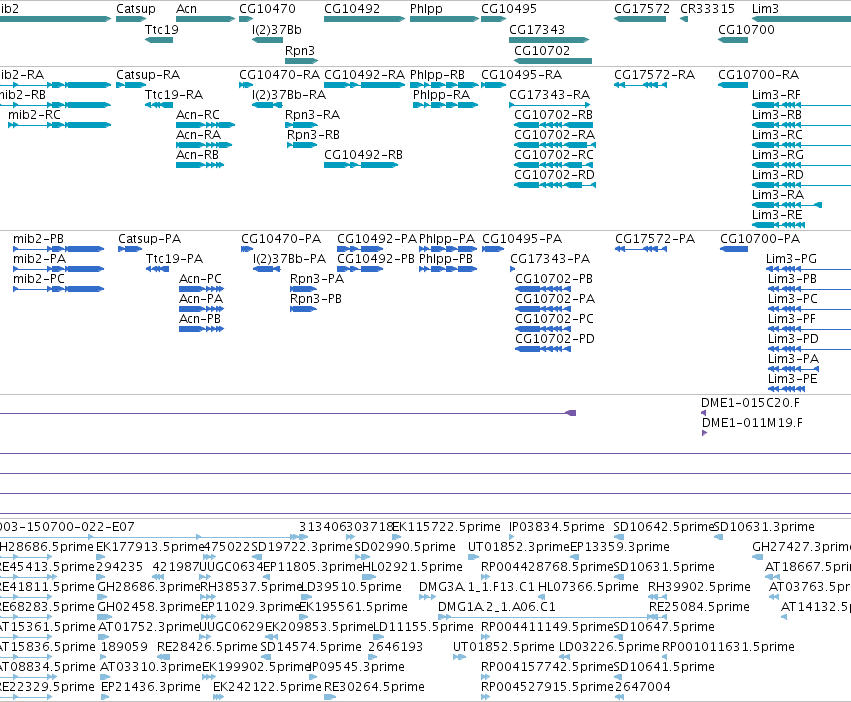Select the RE30264.5prime EST label
The height and width of the screenshot is (702, 851).
tap(374, 686)
